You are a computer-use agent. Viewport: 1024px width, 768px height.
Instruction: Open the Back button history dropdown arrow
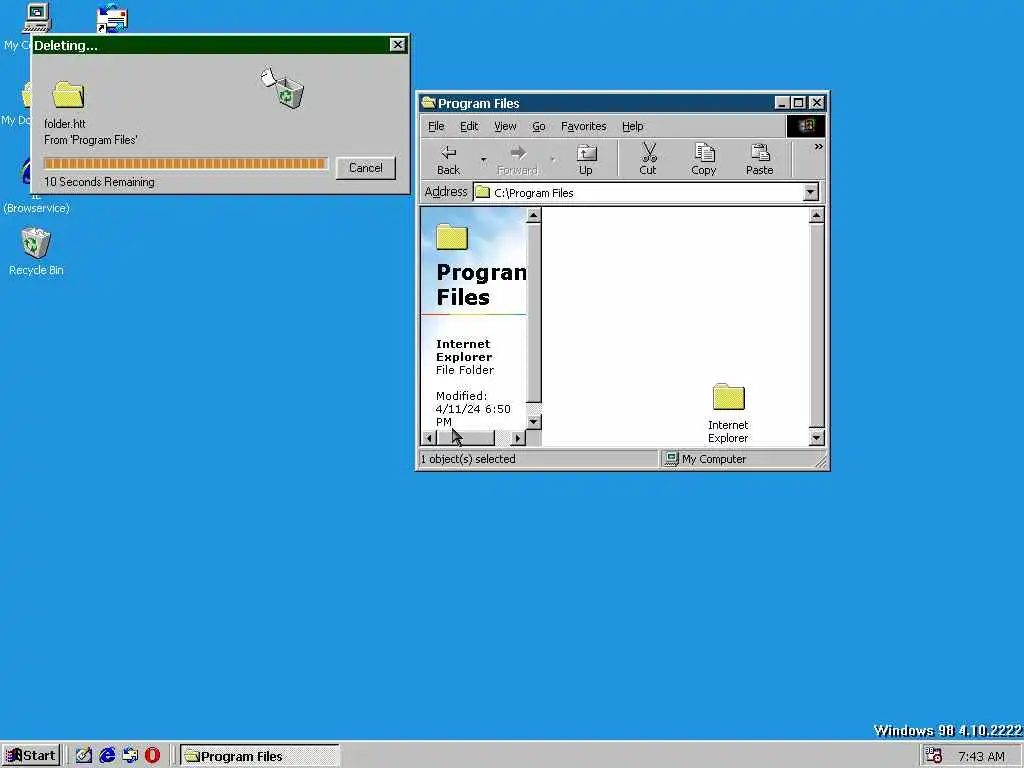pos(483,159)
